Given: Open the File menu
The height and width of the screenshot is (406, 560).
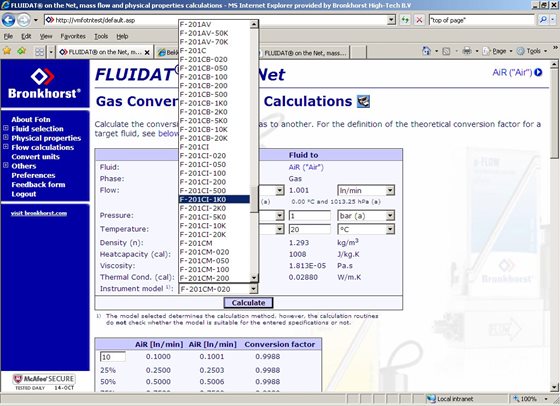Looking at the screenshot, I should click(8, 36).
